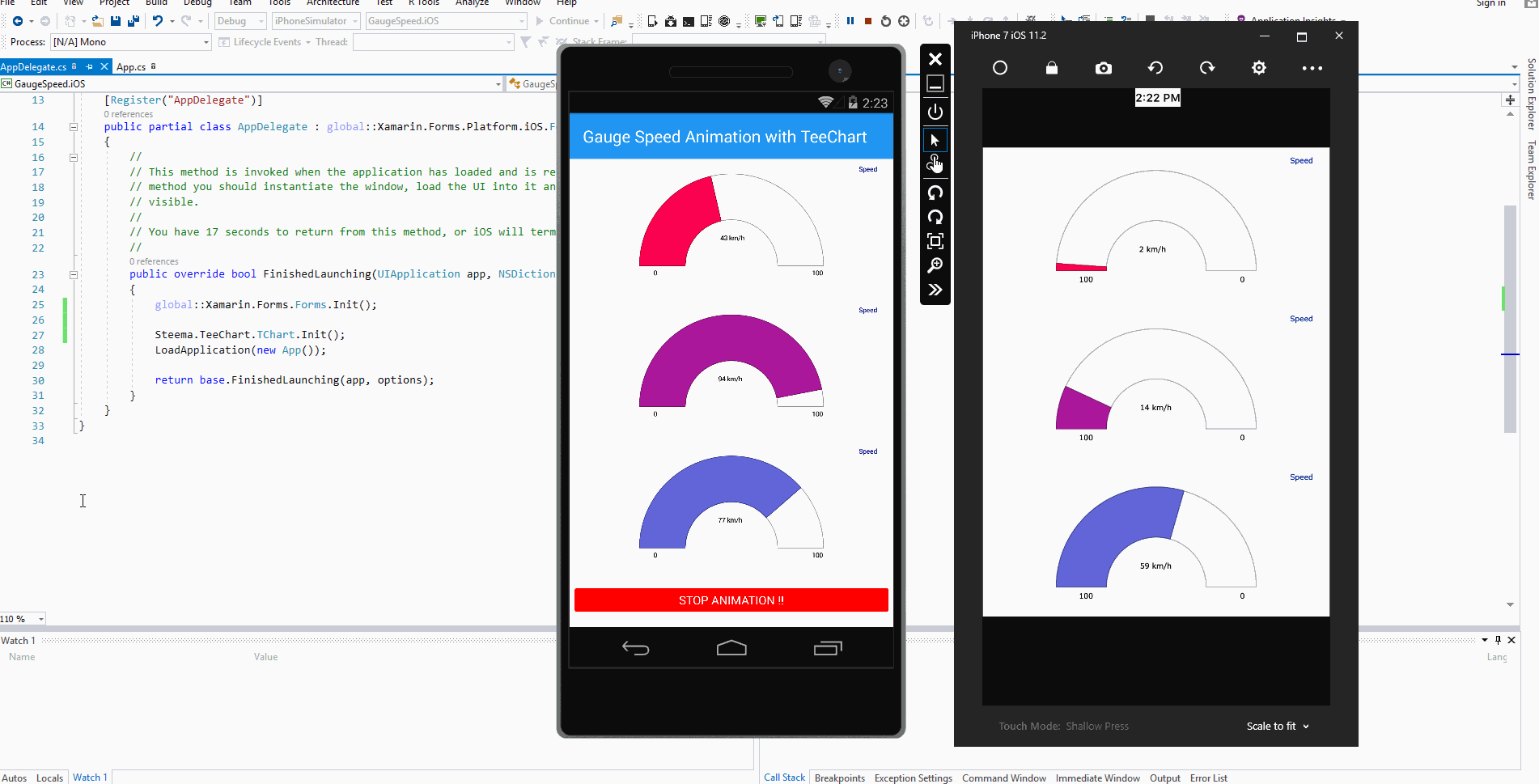The width and height of the screenshot is (1539, 784).
Task: Open the Scale to fit dropdown
Action: click(x=1278, y=726)
